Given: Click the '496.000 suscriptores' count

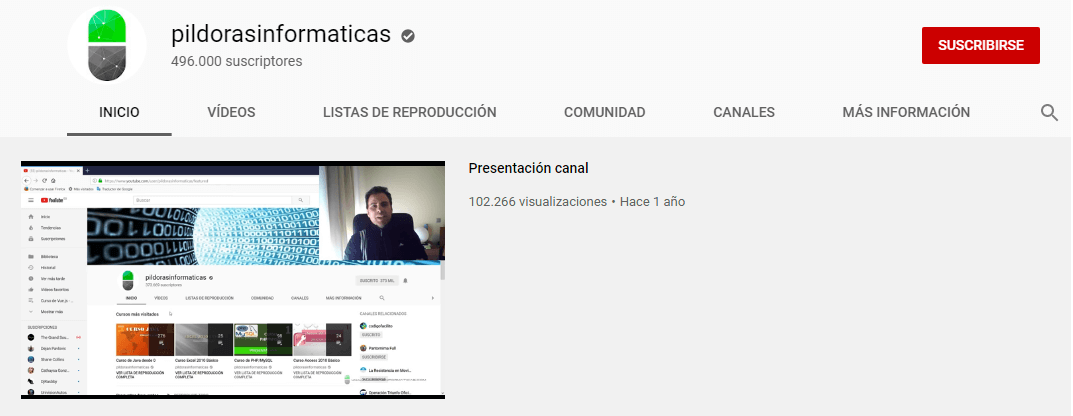Looking at the screenshot, I should [x=237, y=61].
